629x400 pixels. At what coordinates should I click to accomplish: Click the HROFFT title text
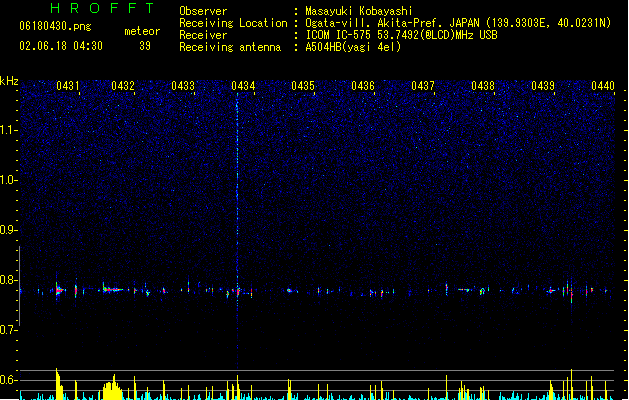(102, 8)
